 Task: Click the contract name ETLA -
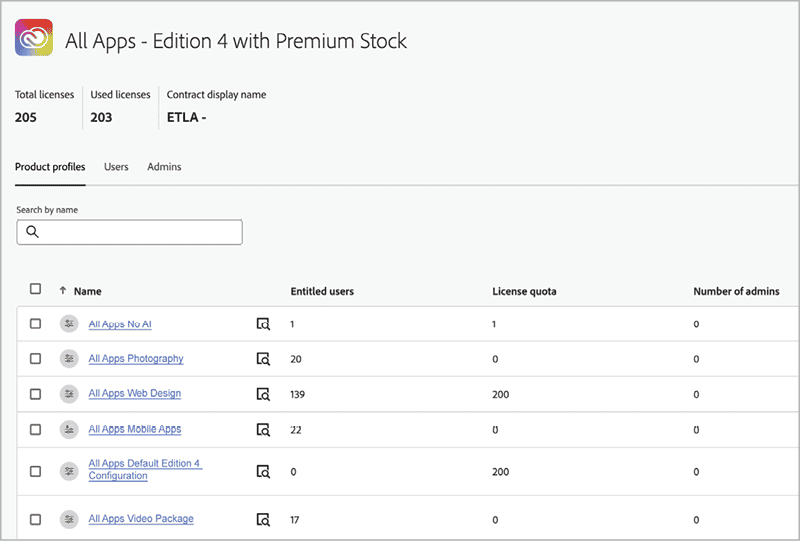(x=186, y=117)
